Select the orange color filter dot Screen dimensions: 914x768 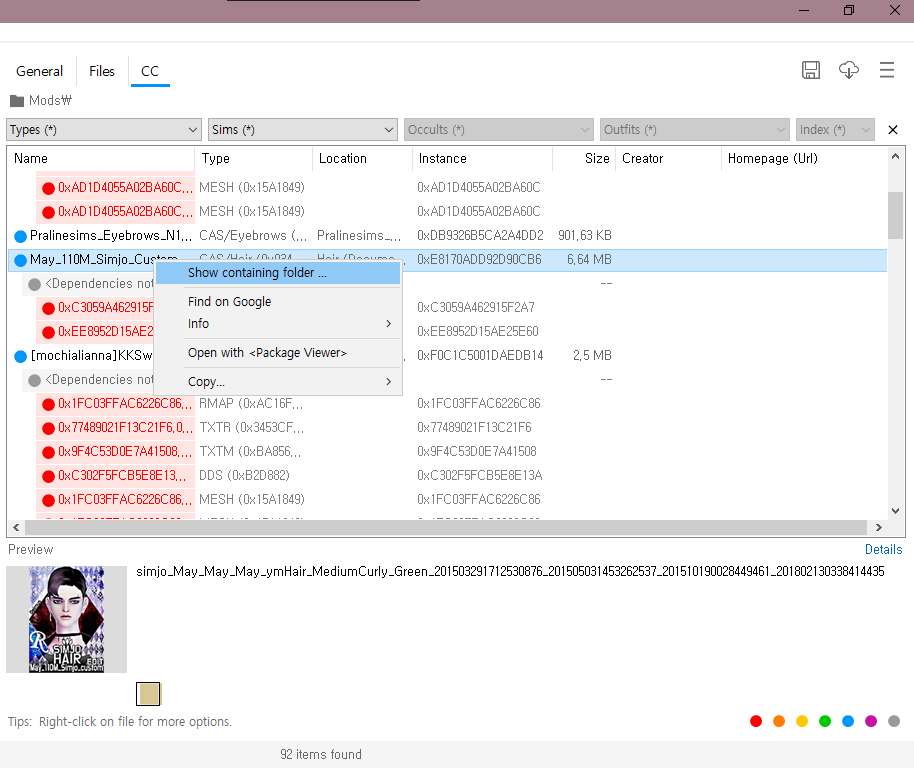coord(779,721)
